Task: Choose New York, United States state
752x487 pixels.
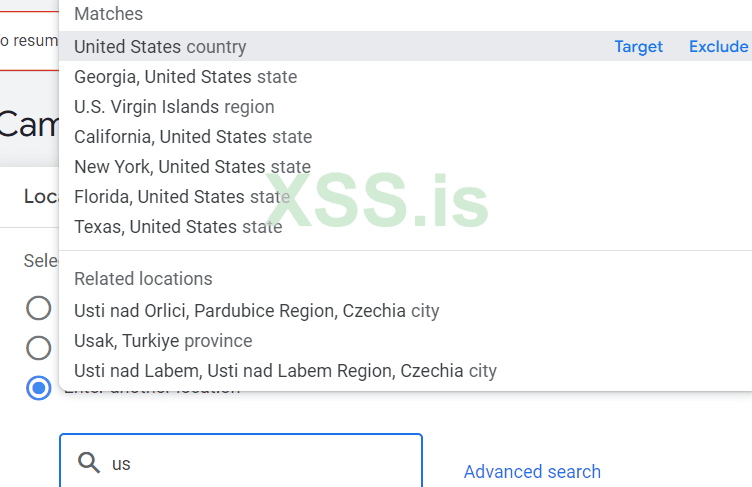Action: tap(192, 167)
